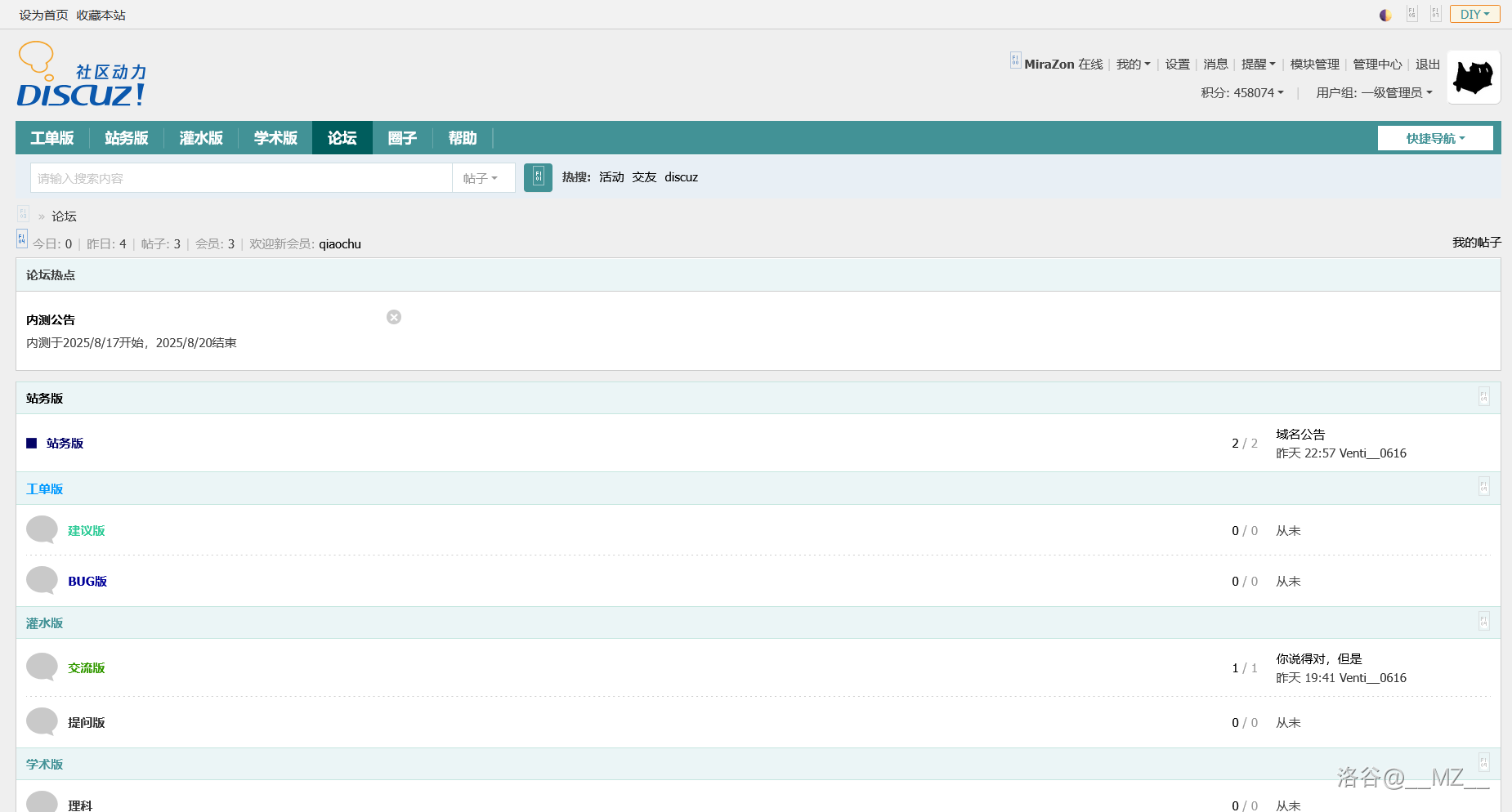Screen dimensions: 1512x812
Task: Open the DIY dropdown menu
Action: 1474,14
